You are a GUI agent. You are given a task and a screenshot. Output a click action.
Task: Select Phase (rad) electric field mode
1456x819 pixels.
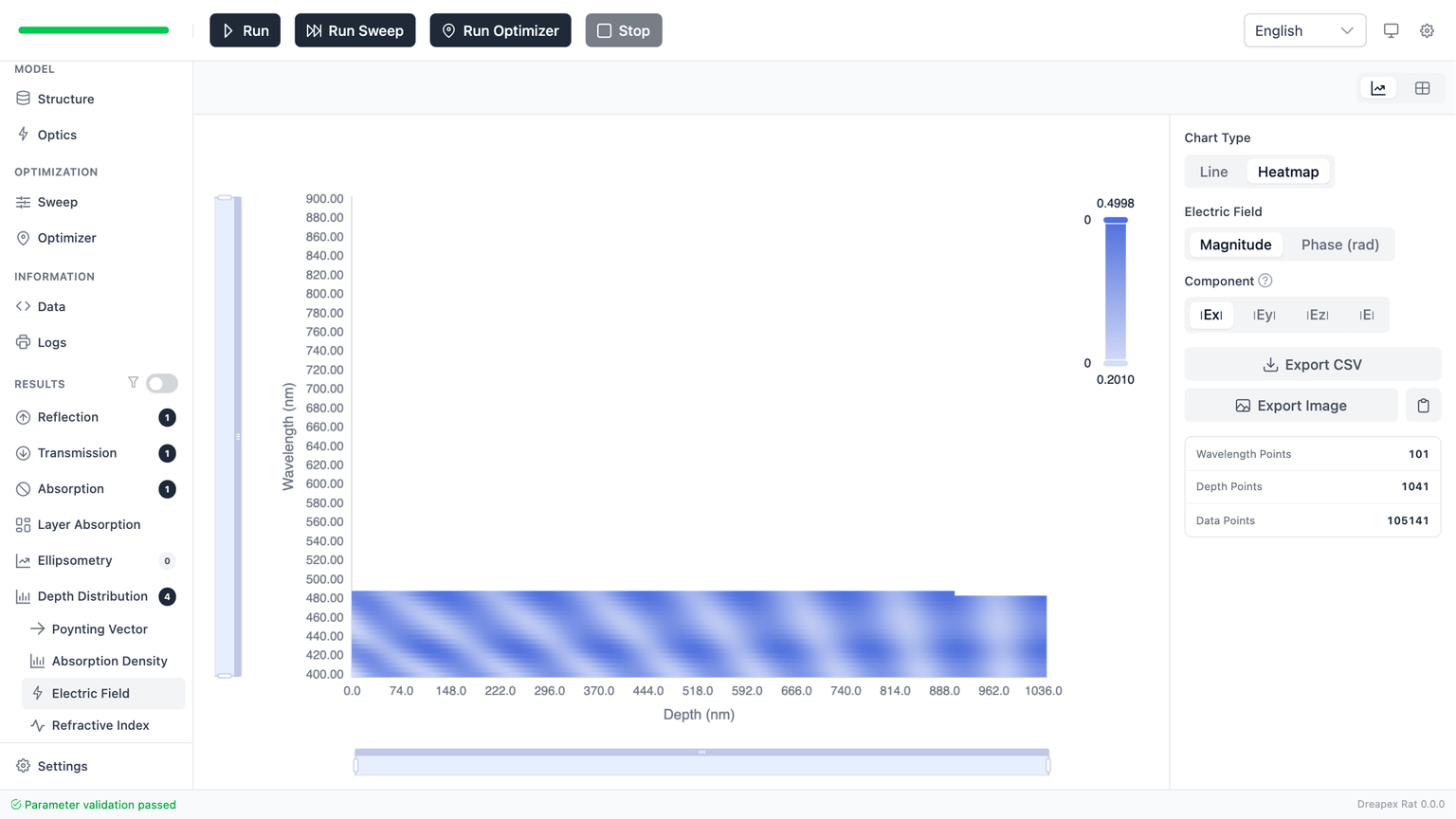click(x=1339, y=245)
